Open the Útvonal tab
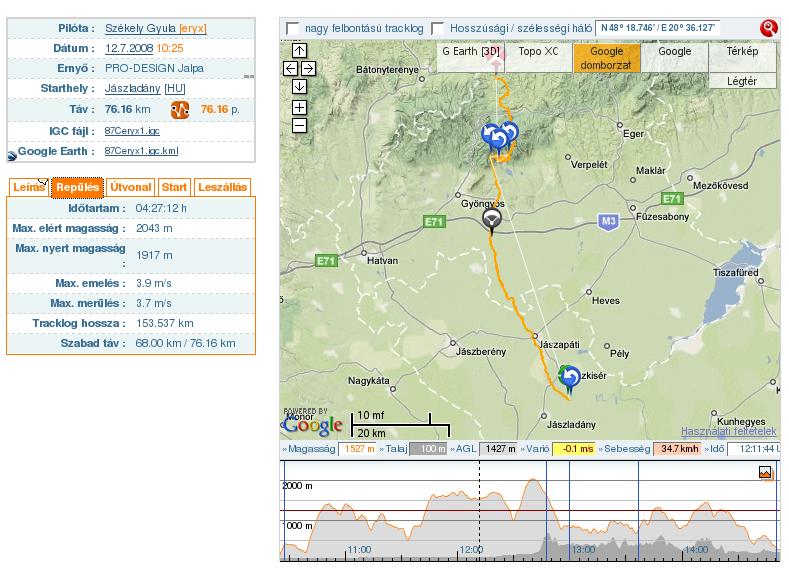The height and width of the screenshot is (580, 789). (130, 187)
